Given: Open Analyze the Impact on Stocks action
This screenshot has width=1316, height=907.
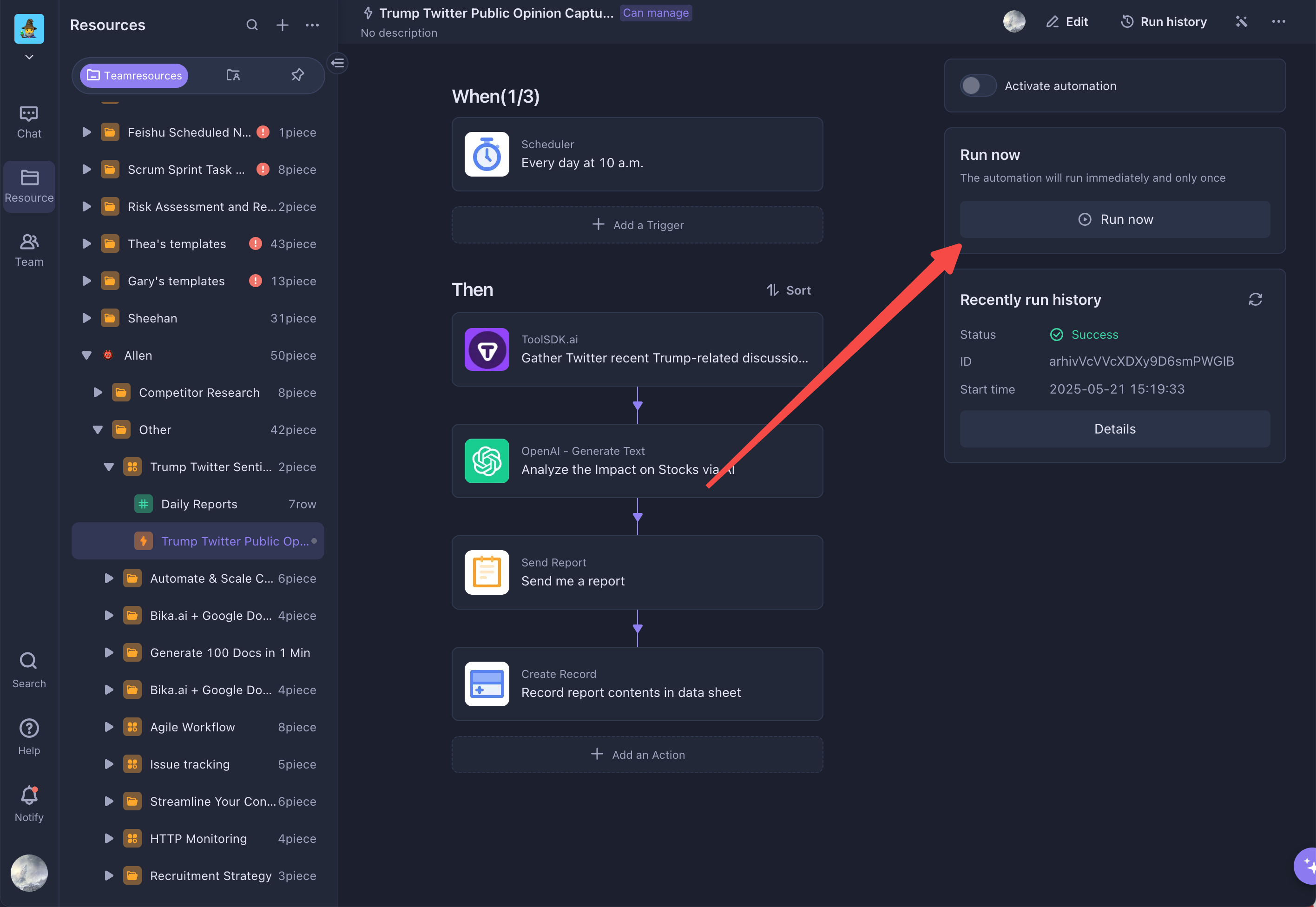Looking at the screenshot, I should (637, 461).
